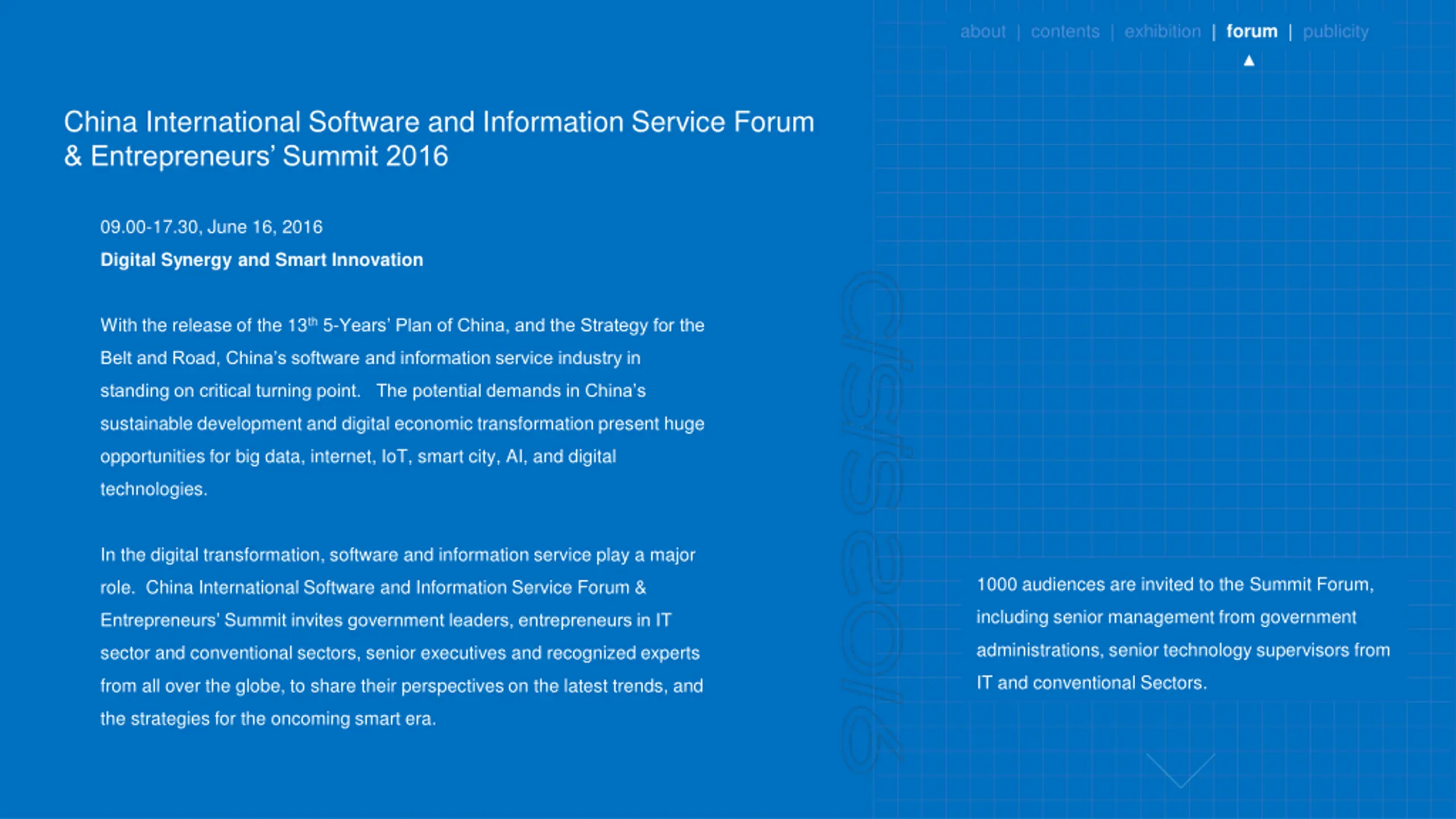This screenshot has width=1456, height=819.
Task: Click '1000 audiences are invited to the Summit Forum'
Action: (x=1175, y=585)
